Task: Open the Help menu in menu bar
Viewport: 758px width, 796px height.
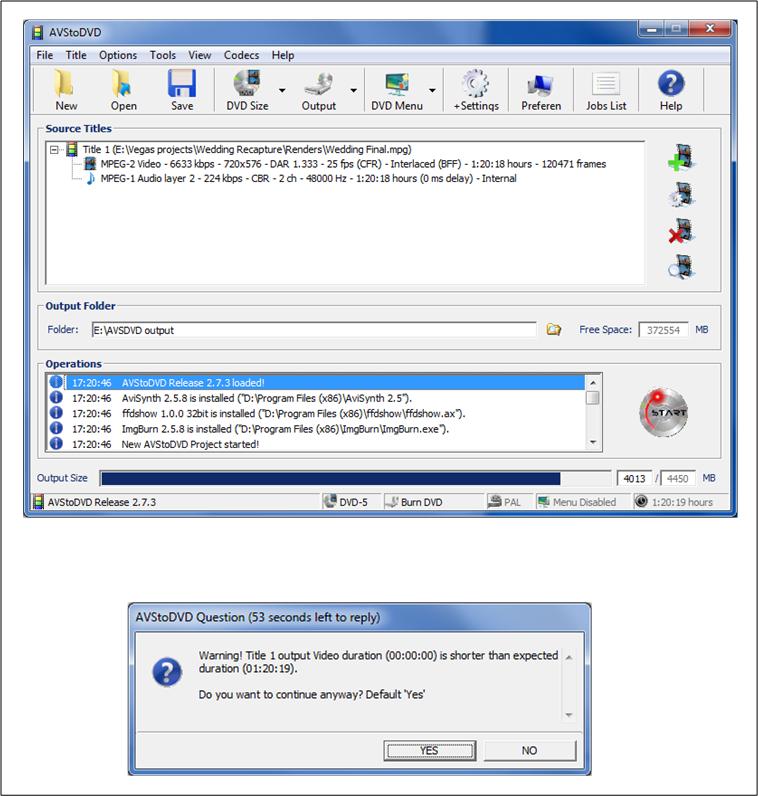Action: point(283,55)
